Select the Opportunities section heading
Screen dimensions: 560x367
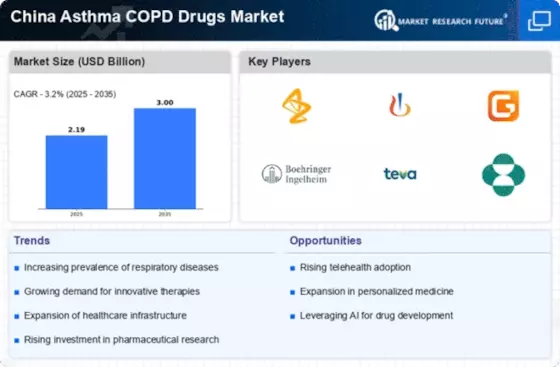326,241
